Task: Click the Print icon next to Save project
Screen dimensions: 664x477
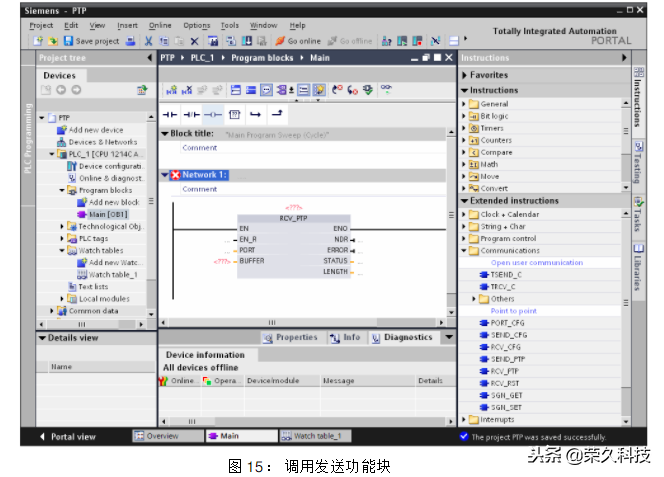Action: click(130, 41)
